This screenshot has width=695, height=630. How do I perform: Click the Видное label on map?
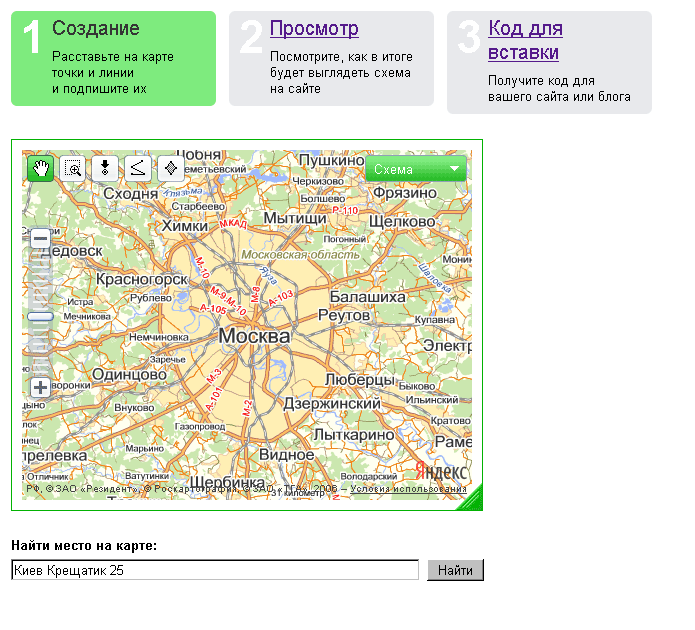[x=286, y=454]
